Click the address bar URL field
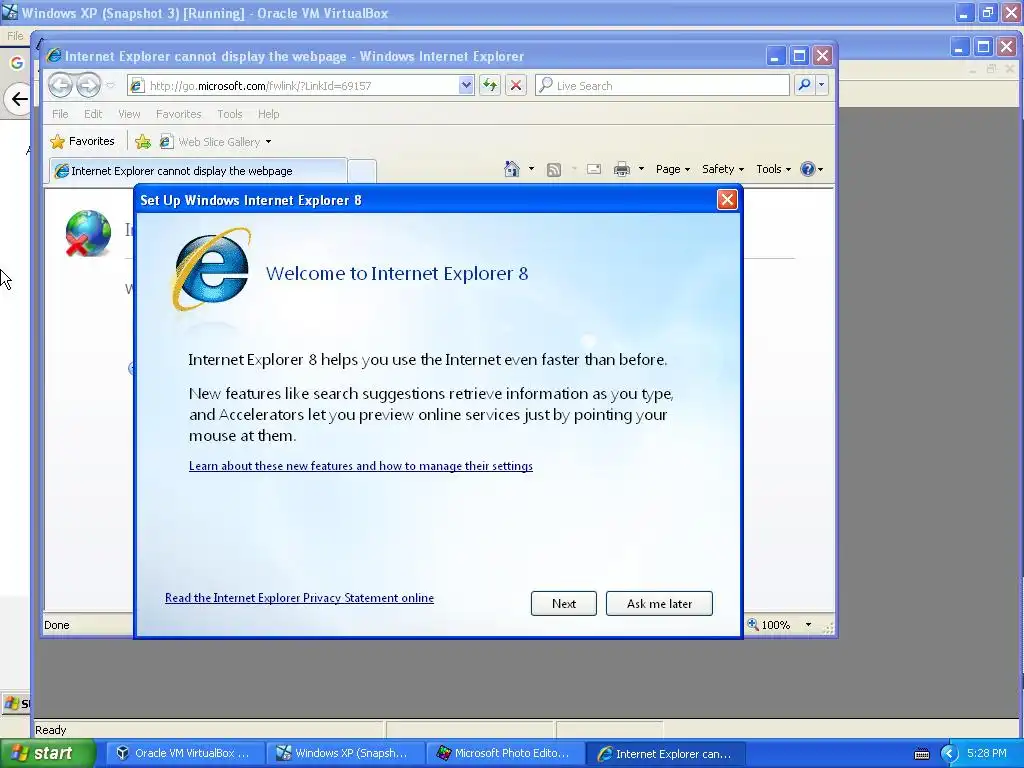This screenshot has height=768, width=1024. tap(293, 86)
